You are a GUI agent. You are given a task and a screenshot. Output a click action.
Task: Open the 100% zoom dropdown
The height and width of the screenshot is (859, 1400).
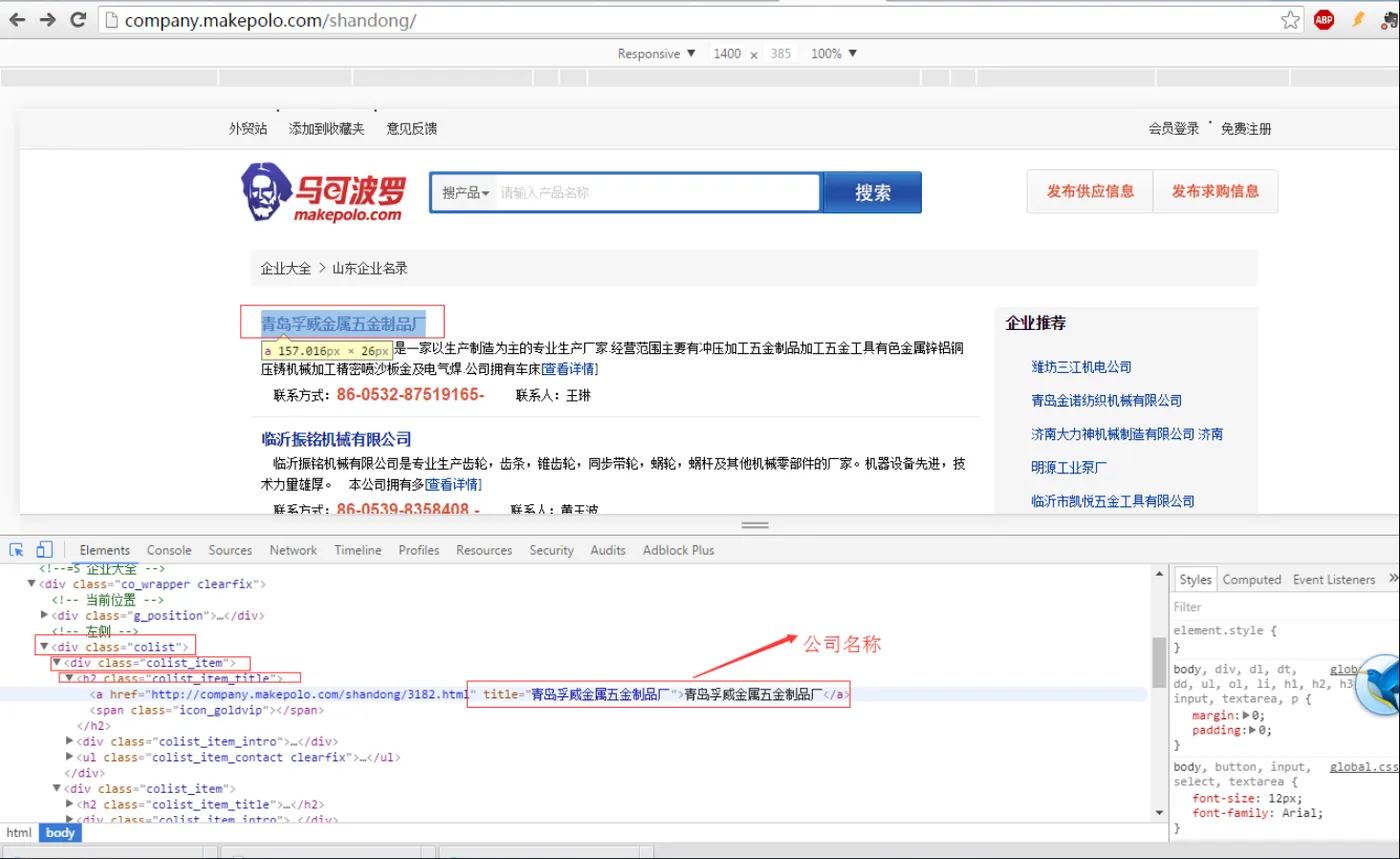click(834, 54)
